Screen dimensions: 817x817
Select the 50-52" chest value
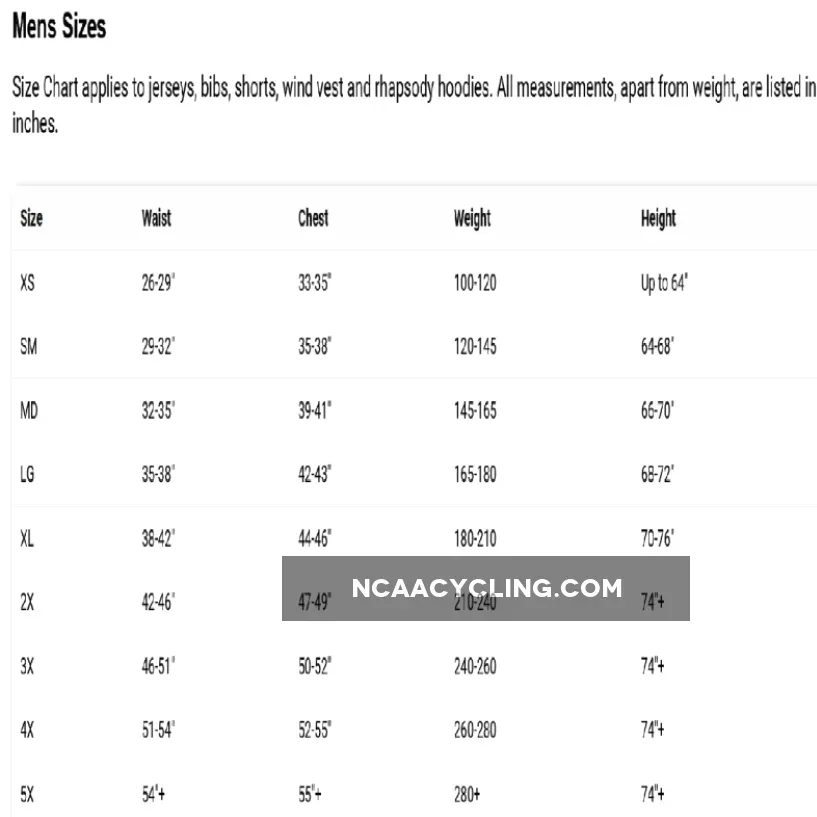(x=315, y=667)
